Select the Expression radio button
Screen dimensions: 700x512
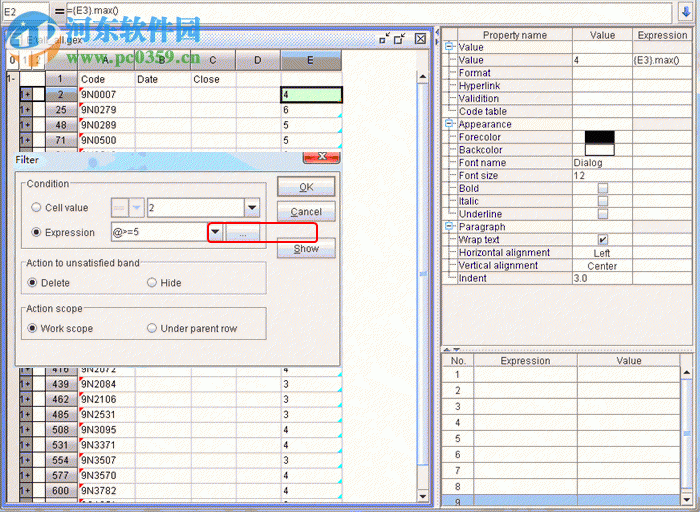pos(36,233)
